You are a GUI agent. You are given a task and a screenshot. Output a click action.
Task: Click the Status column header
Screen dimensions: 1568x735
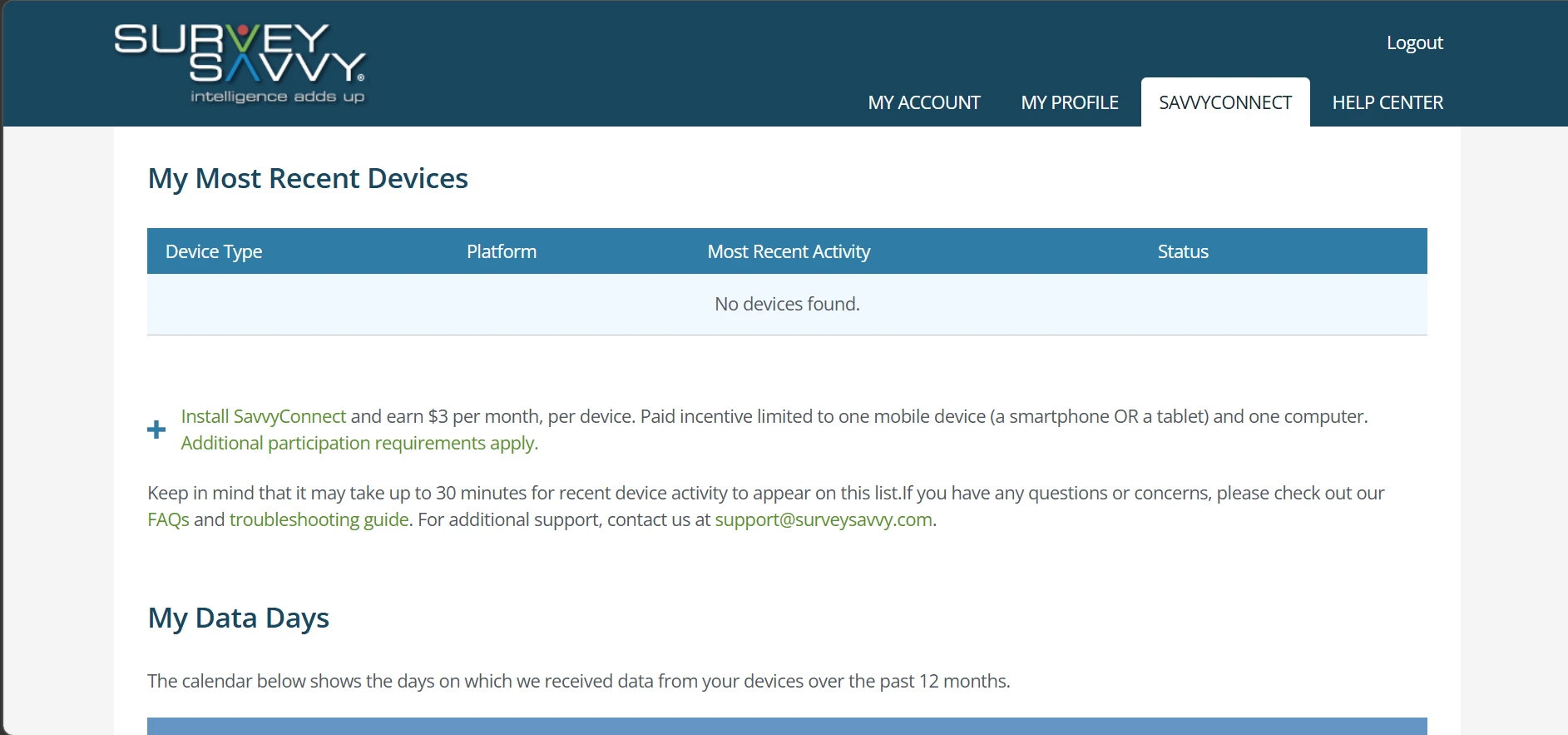tap(1182, 251)
